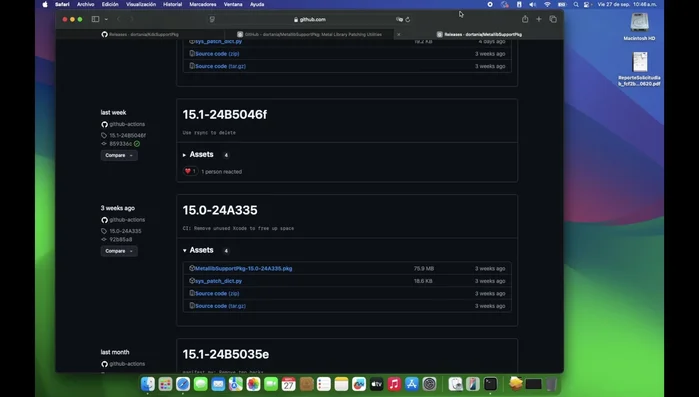Open commit 92b85a8 link
Screen dimensions: 699x397
point(120,239)
